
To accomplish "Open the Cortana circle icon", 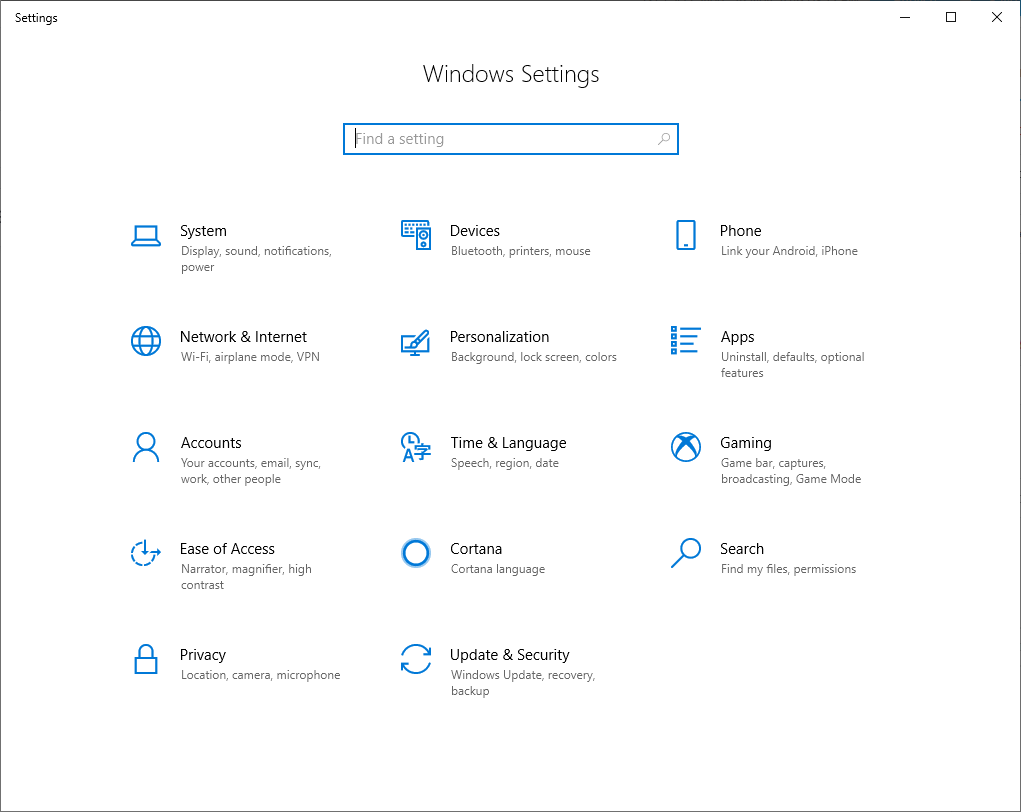I will tap(415, 553).
